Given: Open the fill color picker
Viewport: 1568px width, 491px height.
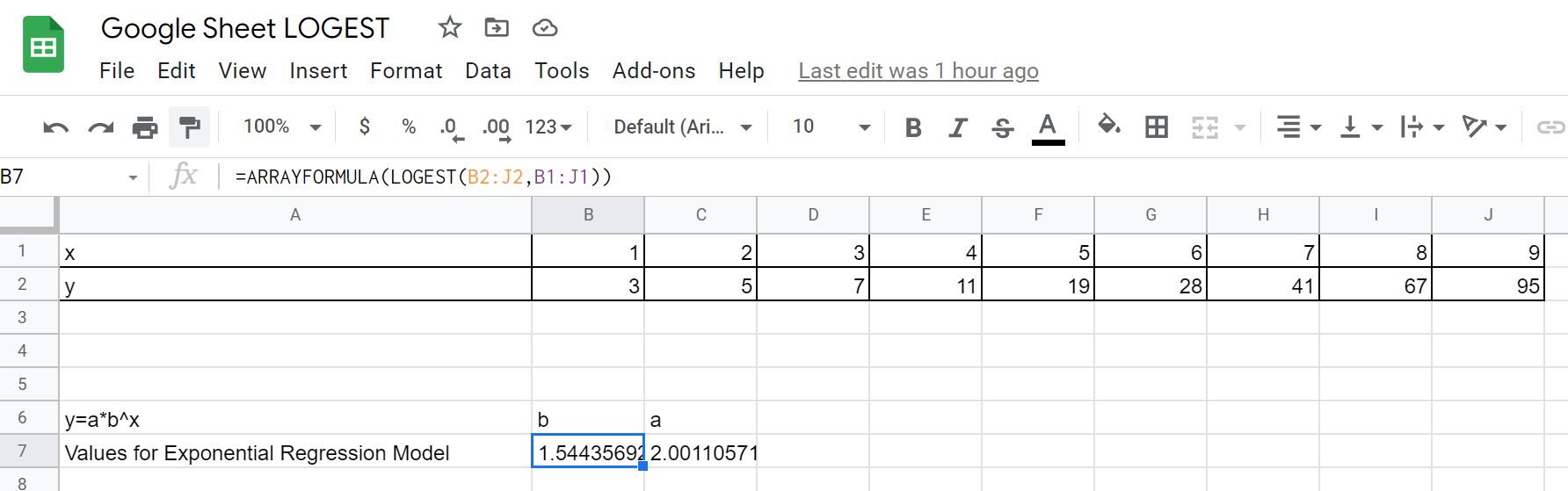Looking at the screenshot, I should tap(1109, 126).
